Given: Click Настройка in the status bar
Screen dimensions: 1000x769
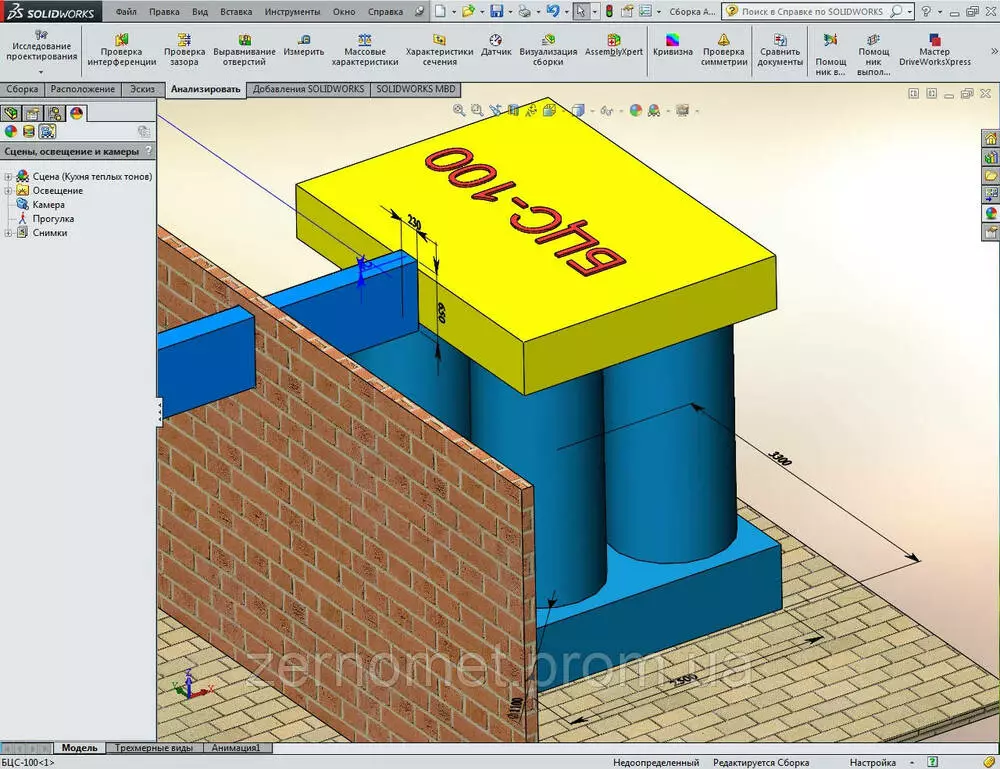Looking at the screenshot, I should 872,762.
